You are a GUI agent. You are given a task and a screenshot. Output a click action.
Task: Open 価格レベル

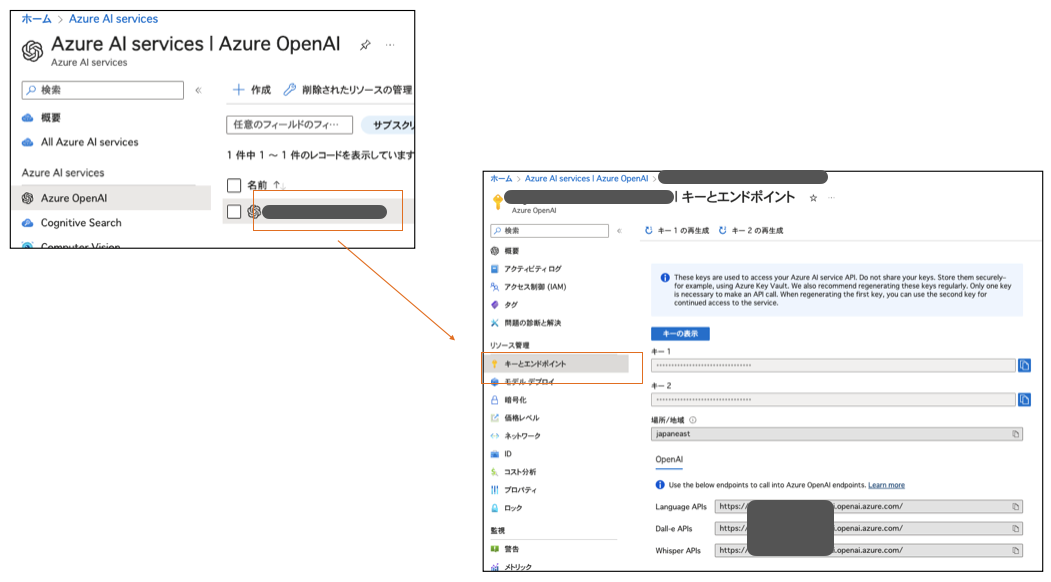coord(515,418)
